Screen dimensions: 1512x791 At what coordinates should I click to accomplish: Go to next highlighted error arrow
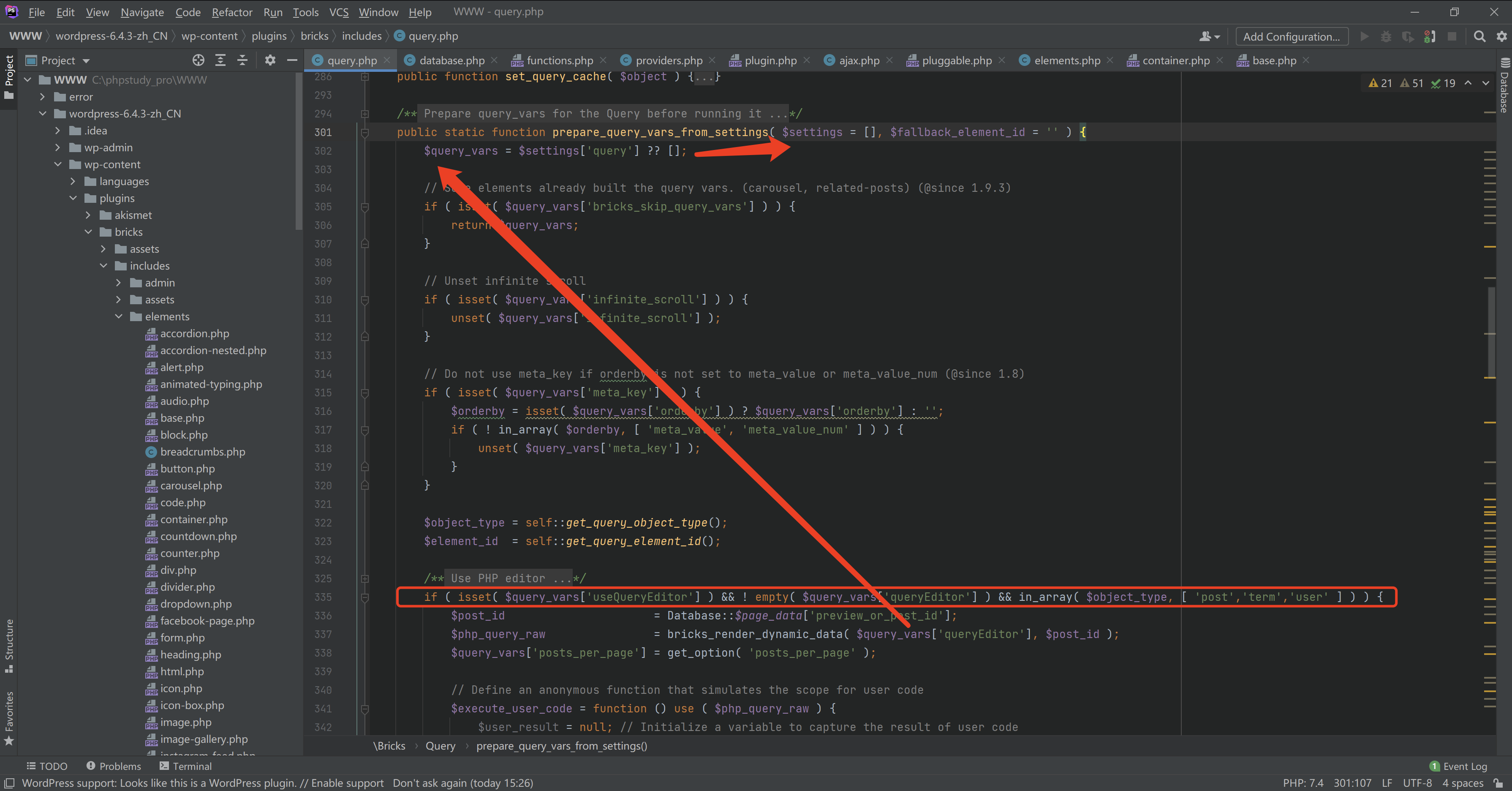[x=1485, y=83]
